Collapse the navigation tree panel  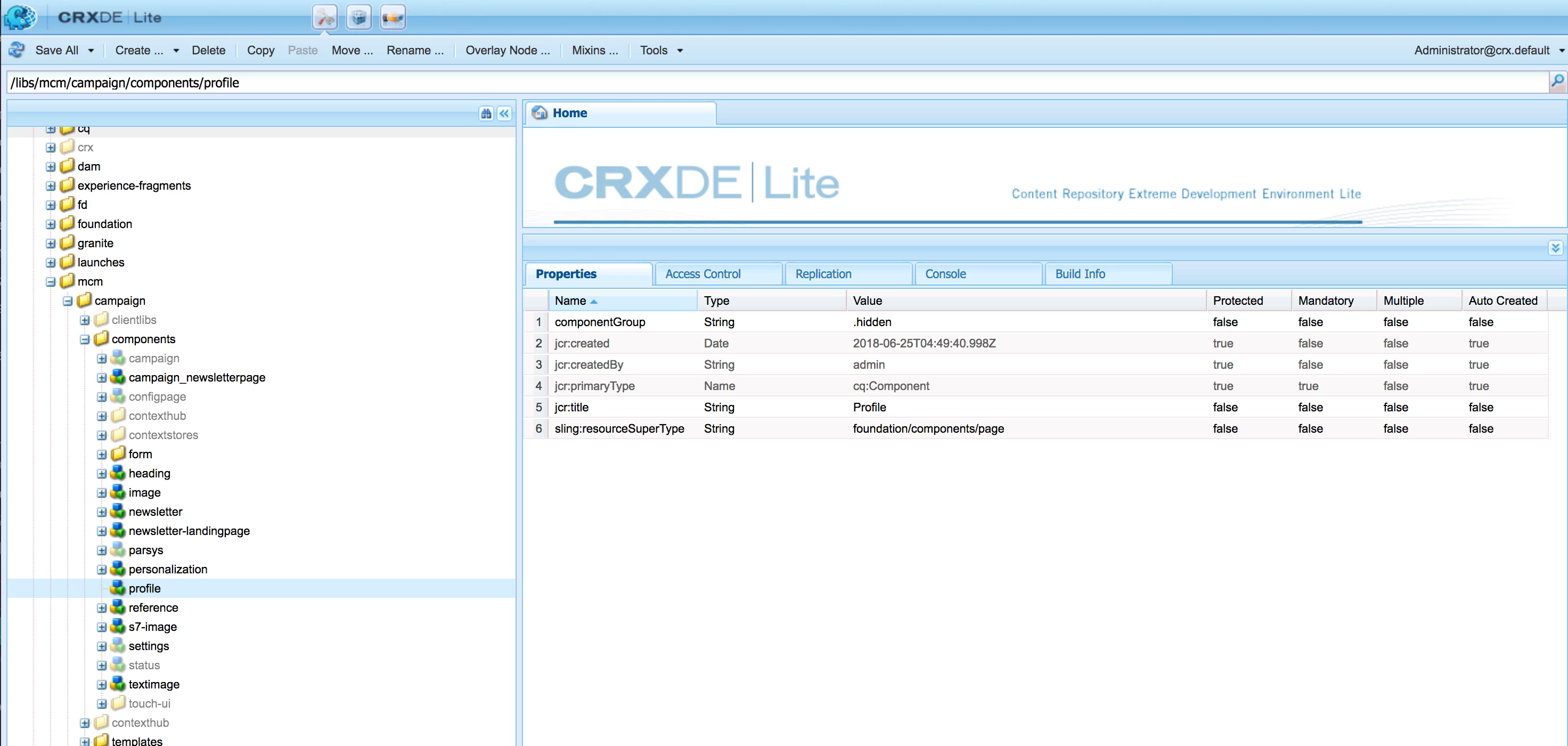coord(504,114)
